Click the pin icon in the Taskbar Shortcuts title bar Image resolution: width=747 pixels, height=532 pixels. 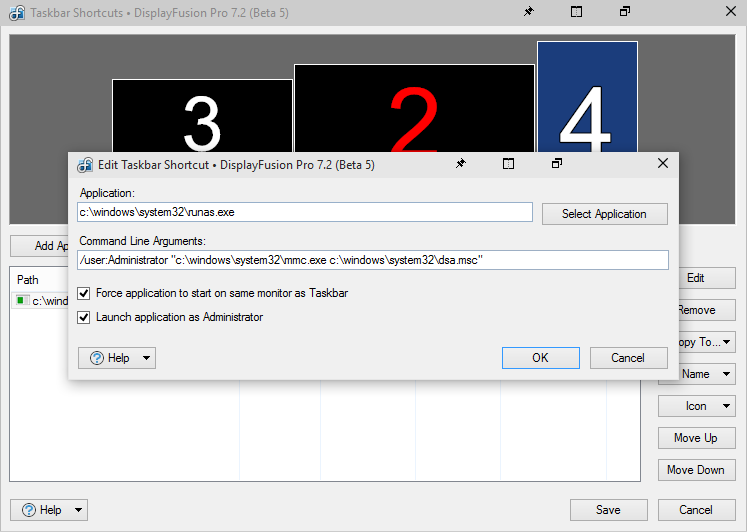pos(528,12)
